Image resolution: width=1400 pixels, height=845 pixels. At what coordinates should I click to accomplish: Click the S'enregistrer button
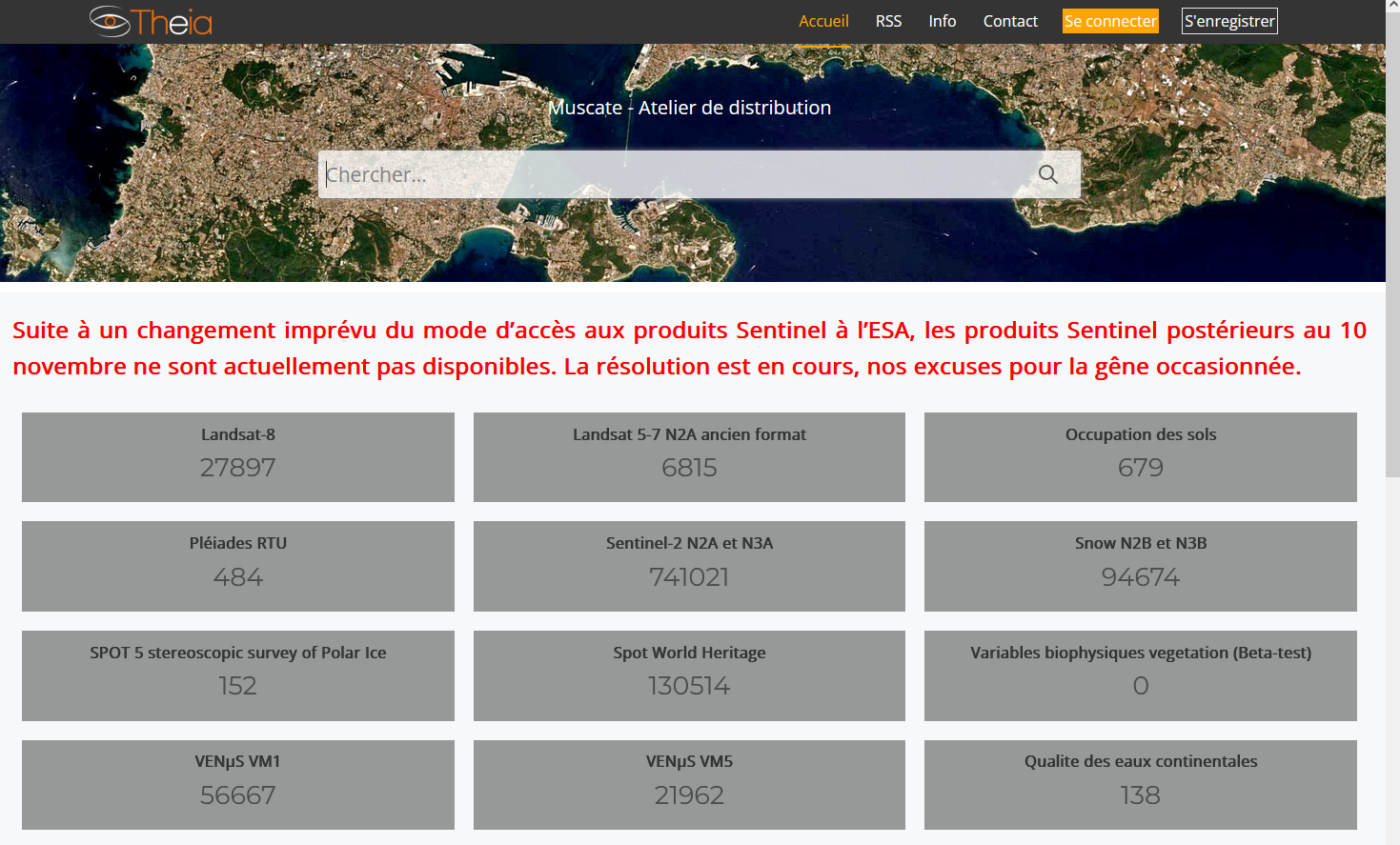tap(1229, 21)
